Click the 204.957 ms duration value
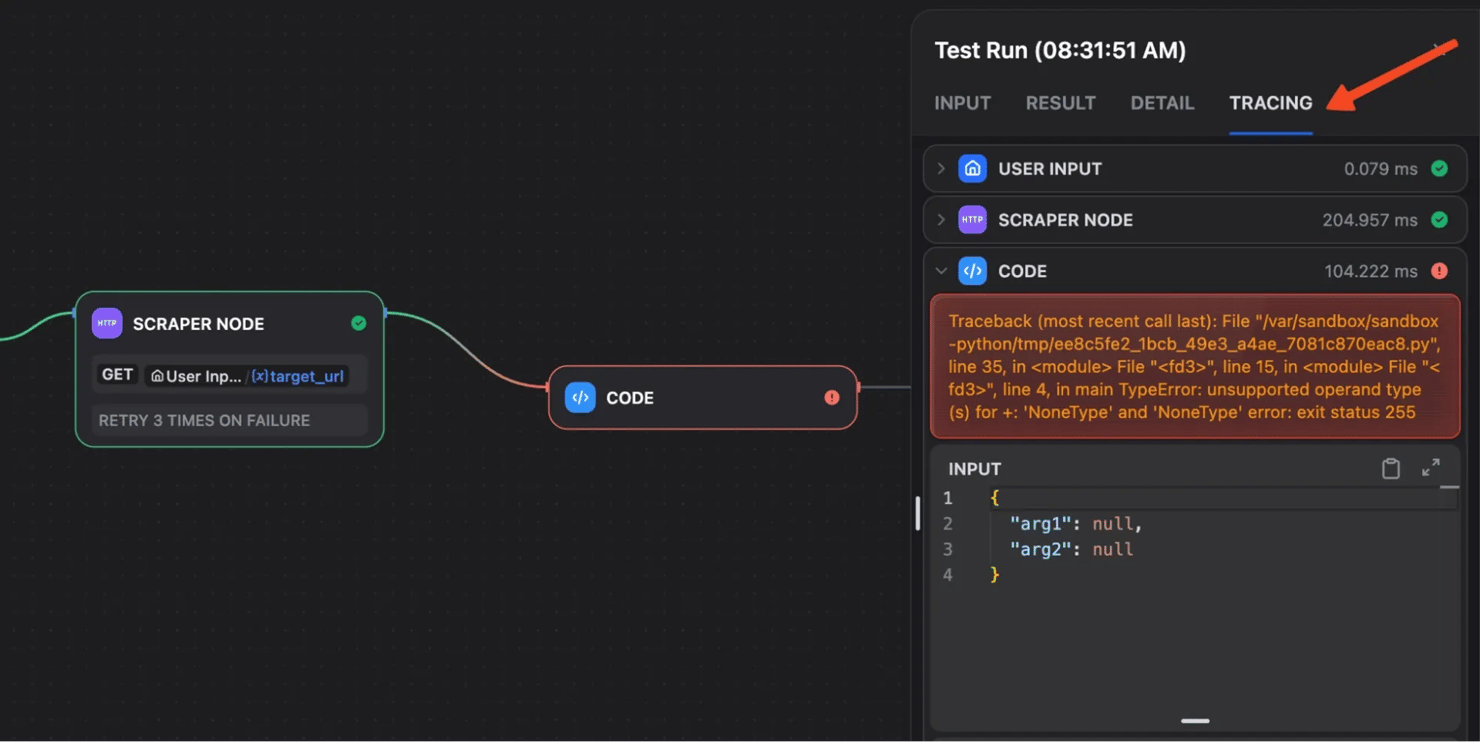 click(x=1369, y=220)
